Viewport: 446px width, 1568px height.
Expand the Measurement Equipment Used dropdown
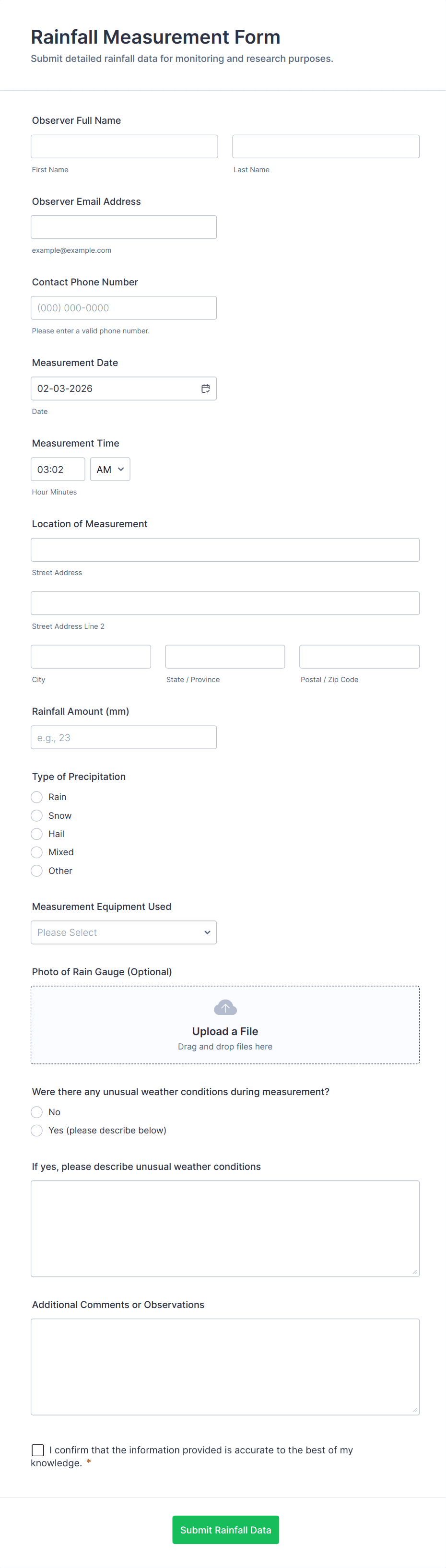[124, 932]
